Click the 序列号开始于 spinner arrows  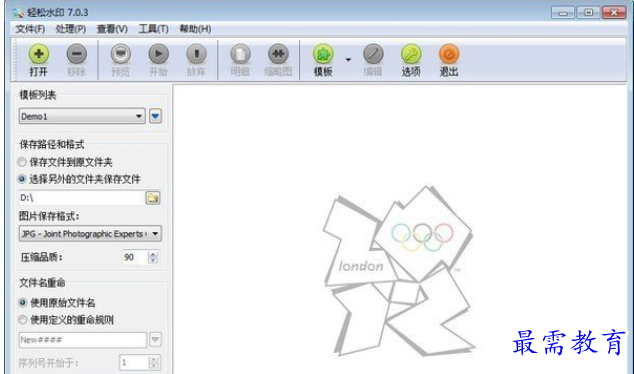pos(154,363)
